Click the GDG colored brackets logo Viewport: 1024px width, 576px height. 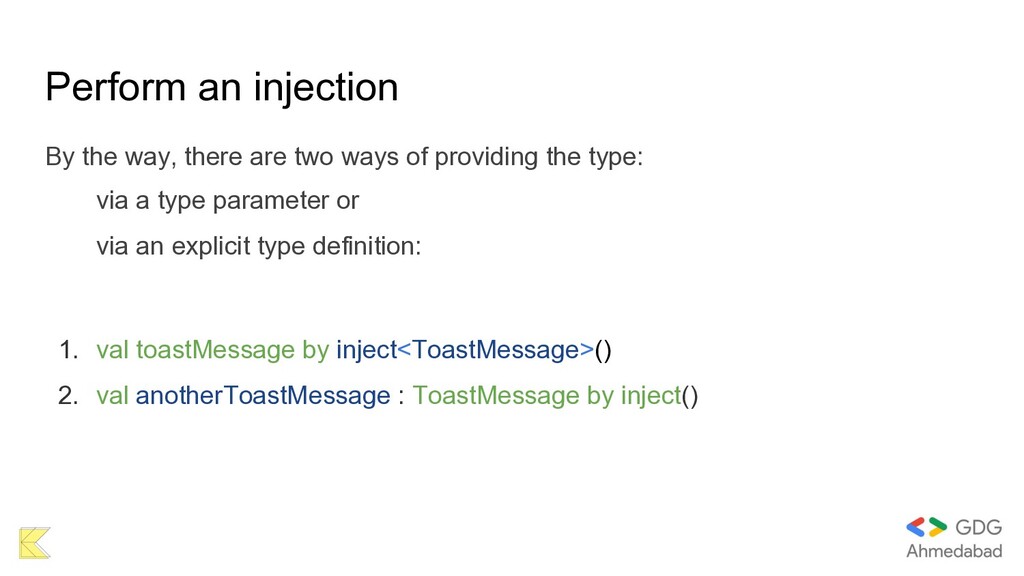point(926,526)
